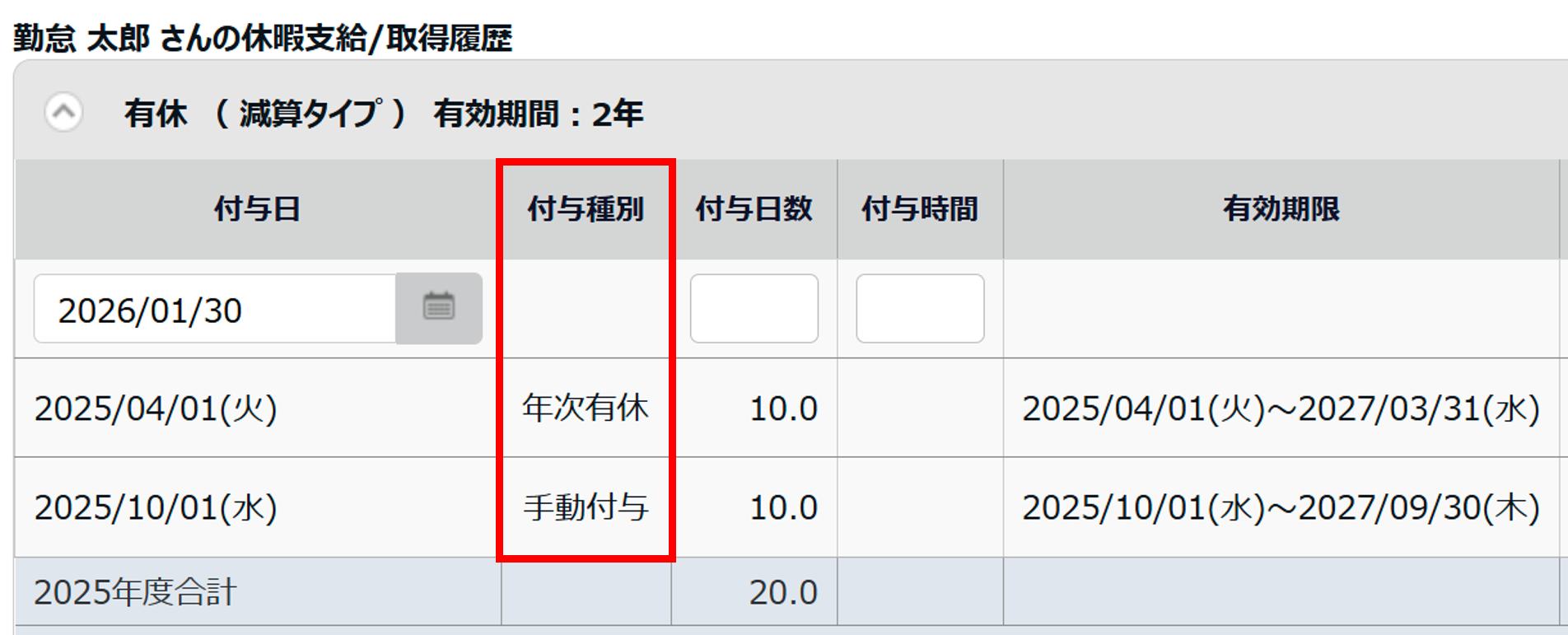Viewport: 1568px width, 635px height.
Task: Select the 年次有休 grant type cell
Action: 586,409
